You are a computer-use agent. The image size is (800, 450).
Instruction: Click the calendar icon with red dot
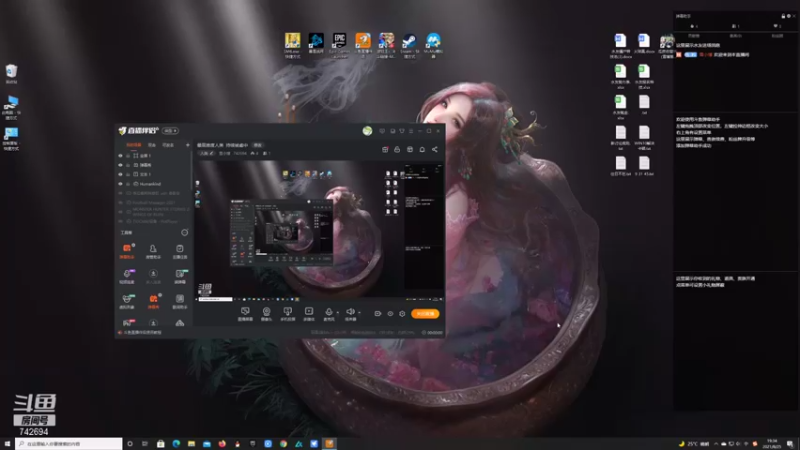[x=385, y=149]
